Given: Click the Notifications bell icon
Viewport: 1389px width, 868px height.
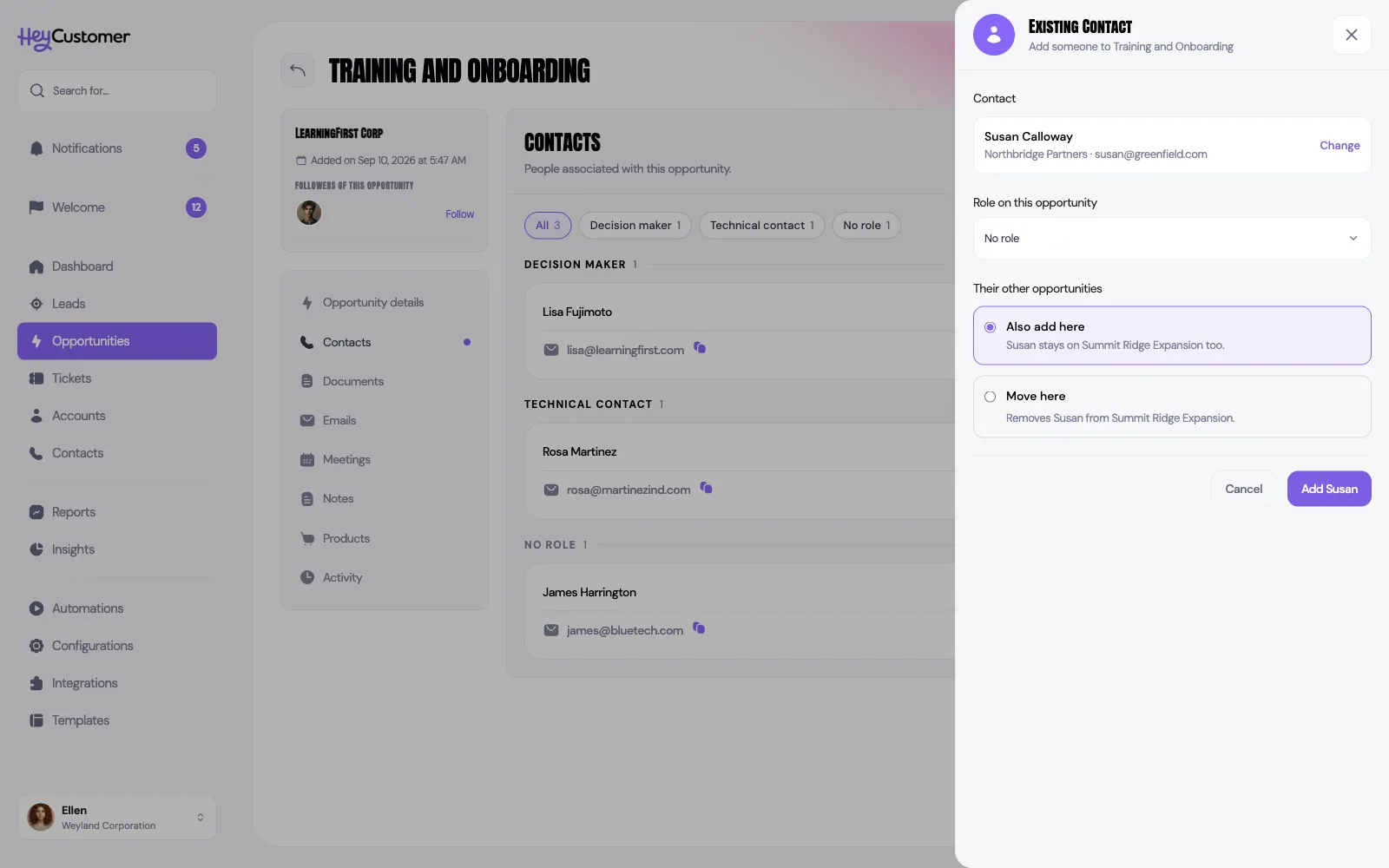Looking at the screenshot, I should click(36, 148).
